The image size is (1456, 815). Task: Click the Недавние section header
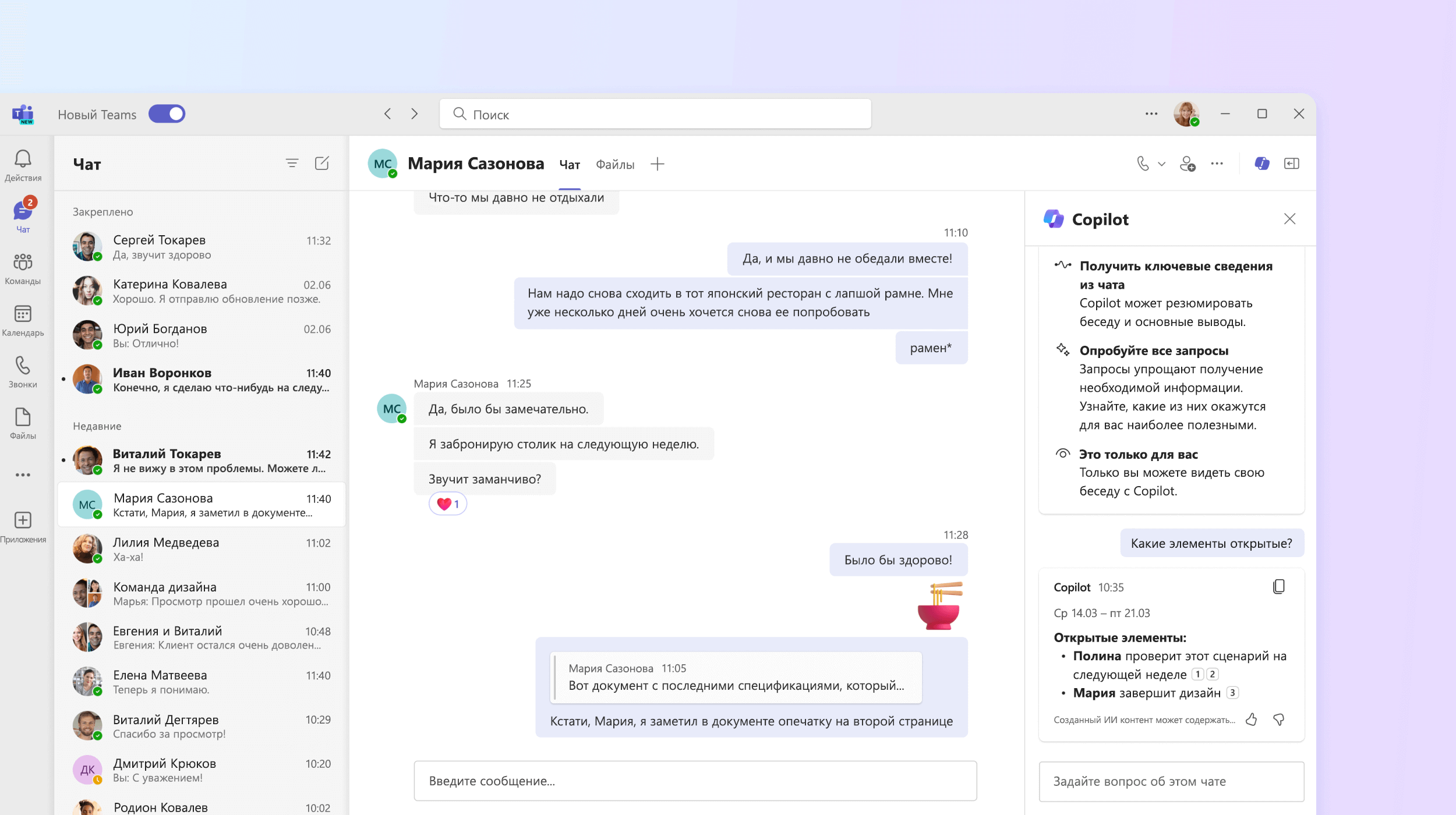pos(97,426)
